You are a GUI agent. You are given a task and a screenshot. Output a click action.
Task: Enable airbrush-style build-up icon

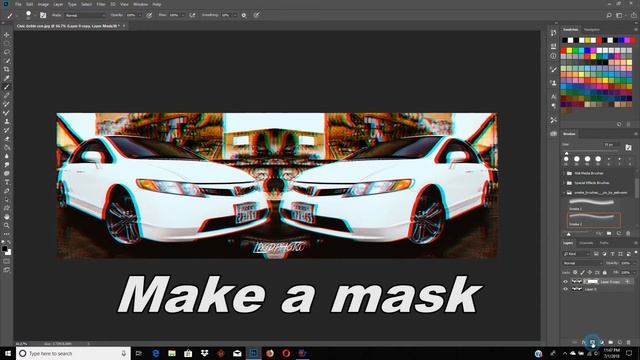pyautogui.click(x=192, y=15)
